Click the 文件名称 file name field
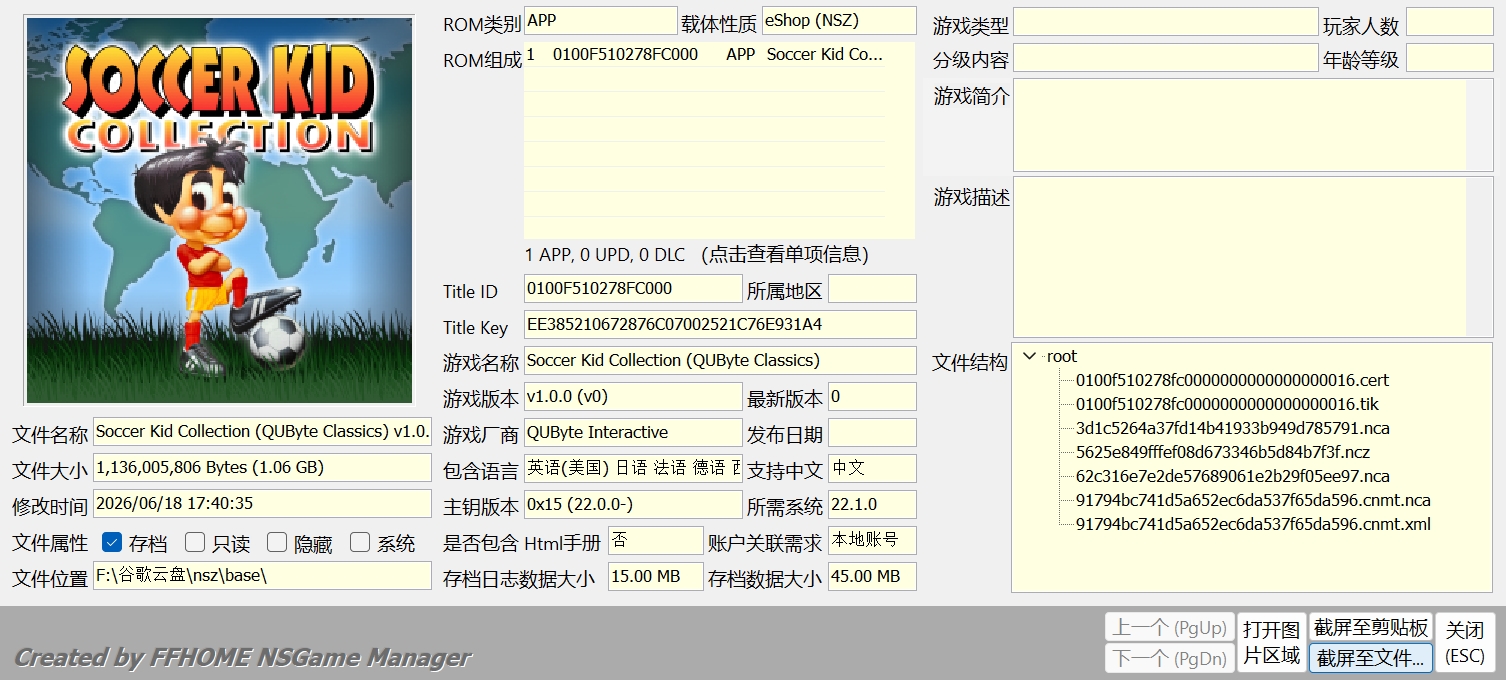 262,431
